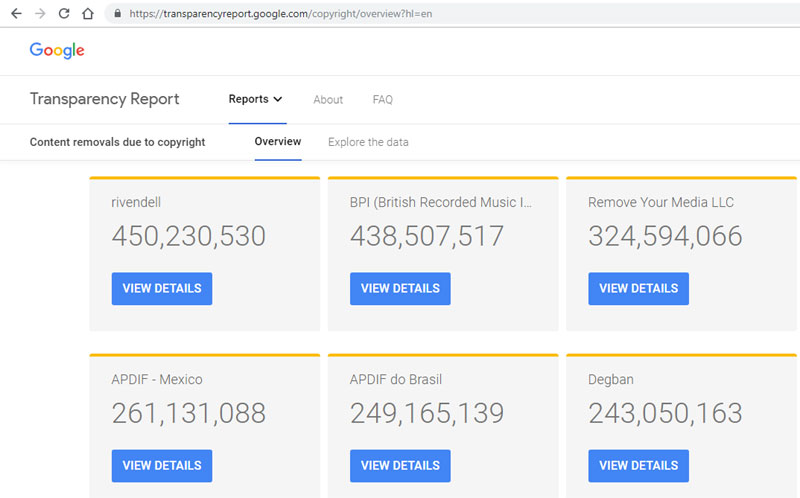View details for rivendell
The height and width of the screenshot is (498, 800).
[162, 289]
